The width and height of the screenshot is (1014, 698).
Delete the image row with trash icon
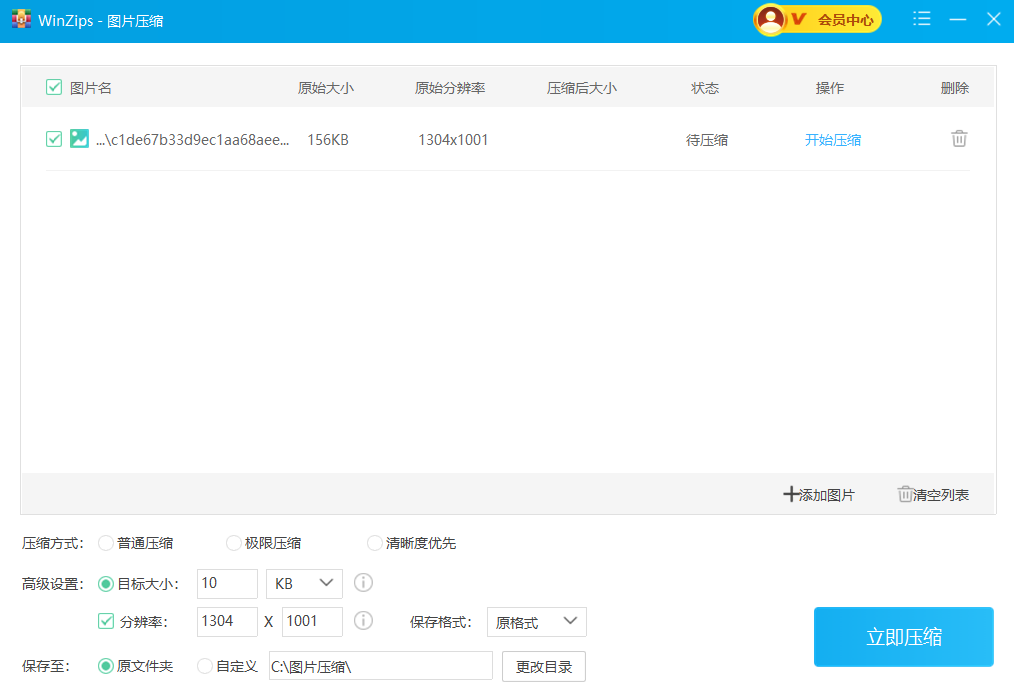click(x=958, y=139)
